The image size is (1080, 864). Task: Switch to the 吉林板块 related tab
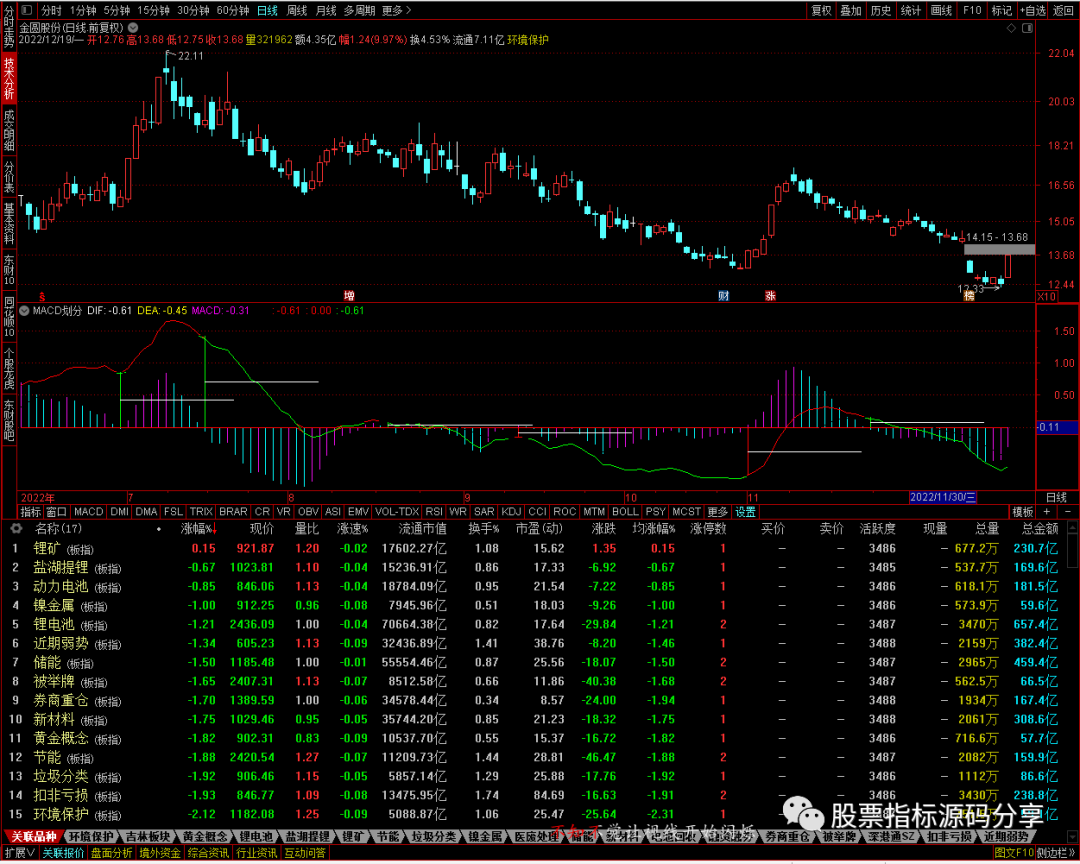click(147, 837)
